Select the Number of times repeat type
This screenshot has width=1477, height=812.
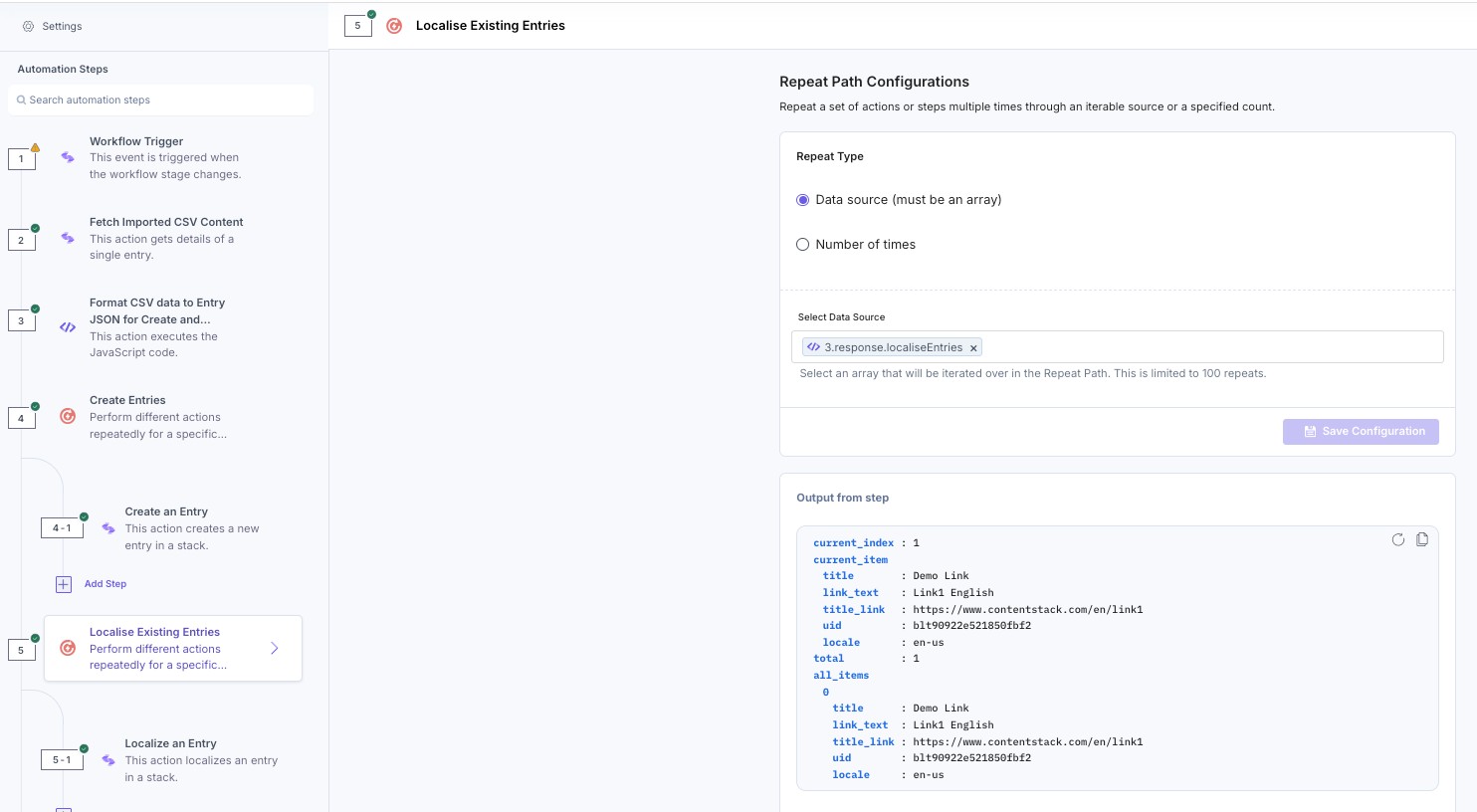coord(803,245)
